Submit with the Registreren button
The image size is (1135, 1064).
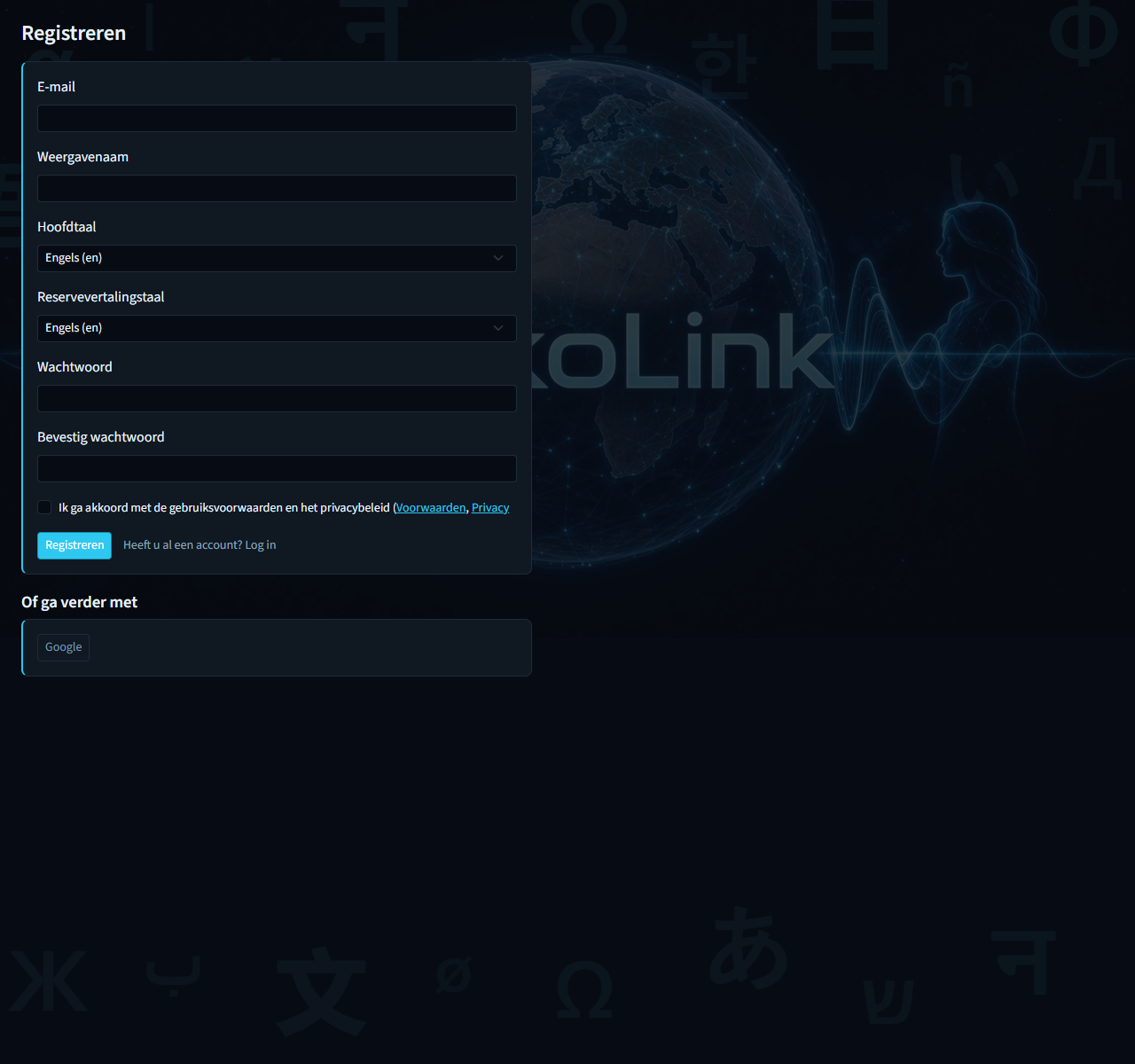tap(74, 545)
